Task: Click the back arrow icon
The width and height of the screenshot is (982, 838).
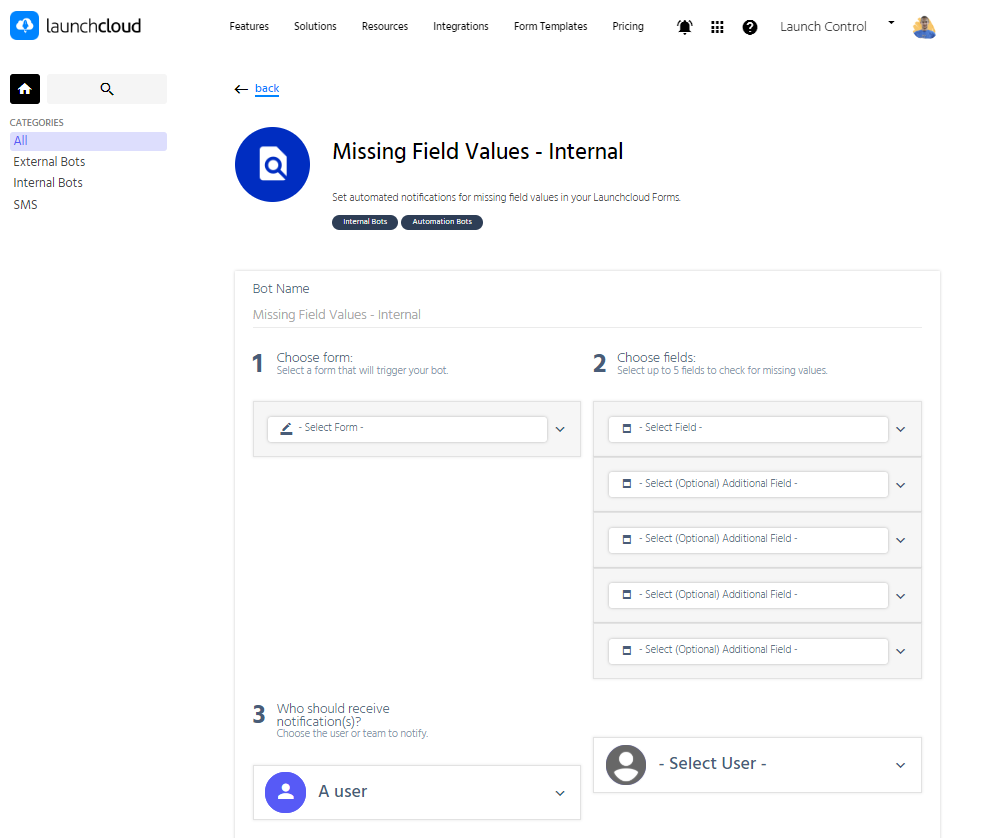Action: (x=241, y=90)
